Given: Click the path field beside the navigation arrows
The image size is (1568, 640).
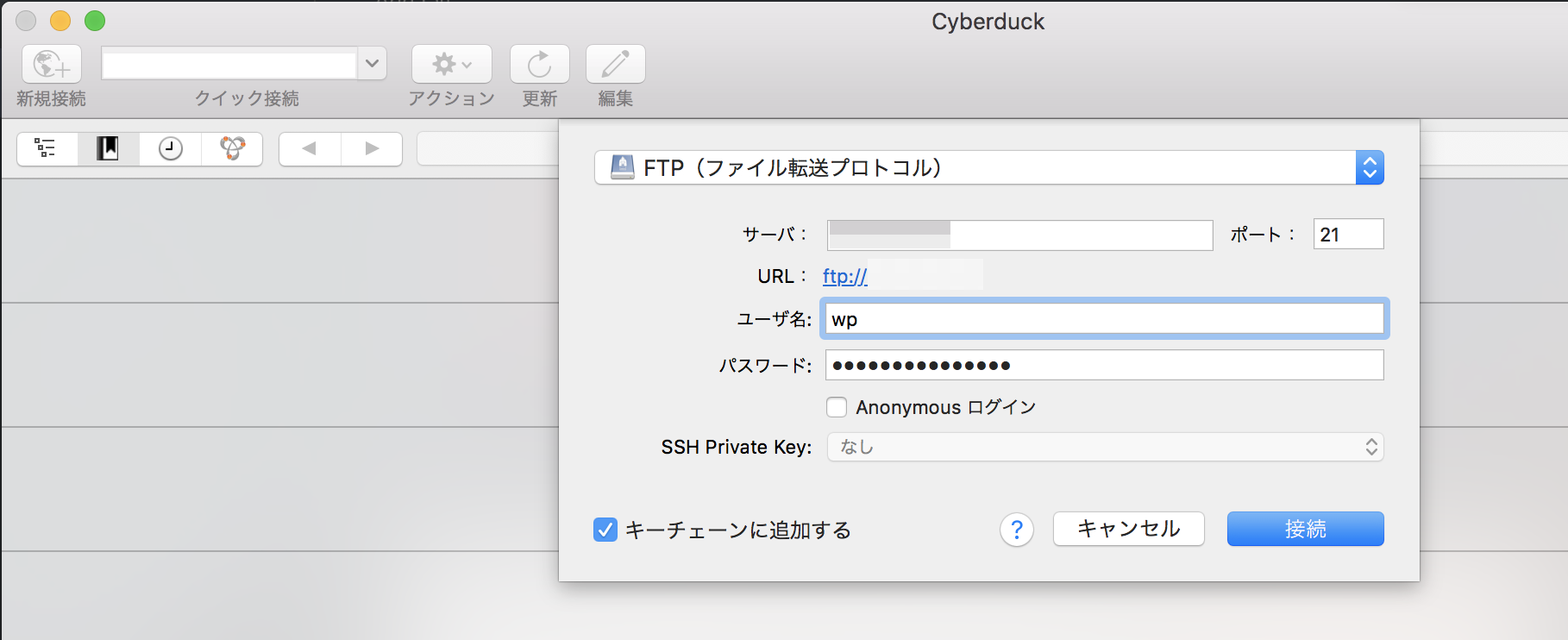Looking at the screenshot, I should click(488, 148).
